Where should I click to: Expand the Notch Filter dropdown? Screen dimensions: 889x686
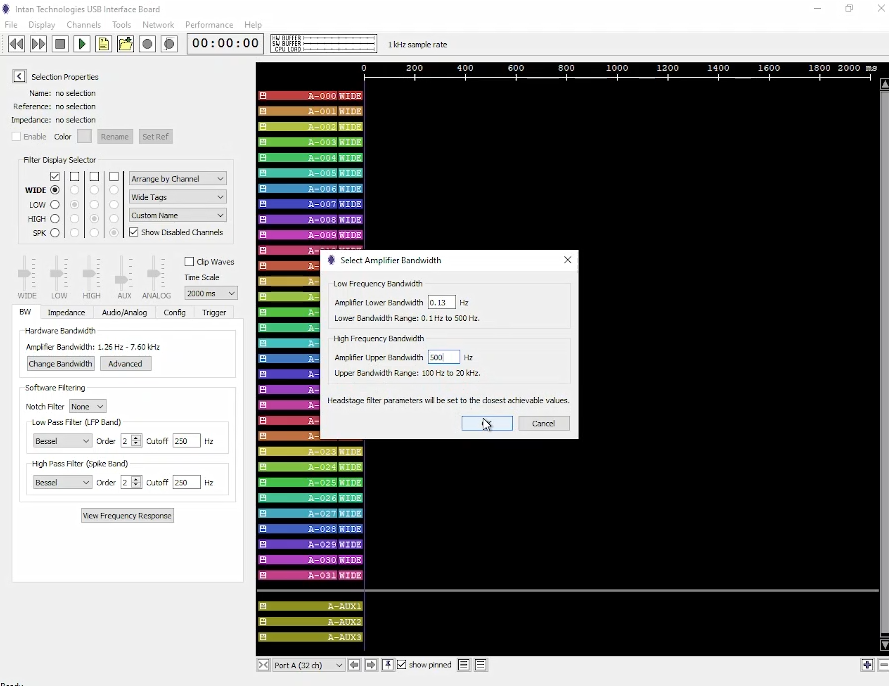point(87,407)
